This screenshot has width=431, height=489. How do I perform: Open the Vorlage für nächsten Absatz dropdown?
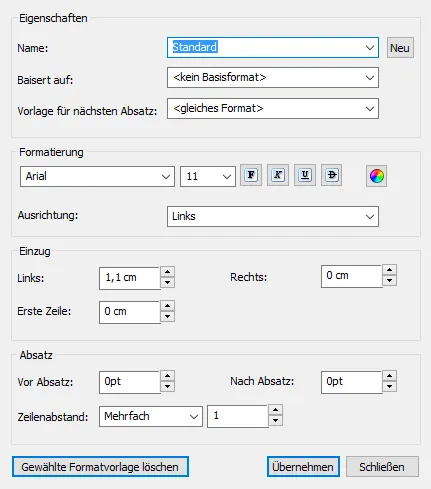coord(369,109)
